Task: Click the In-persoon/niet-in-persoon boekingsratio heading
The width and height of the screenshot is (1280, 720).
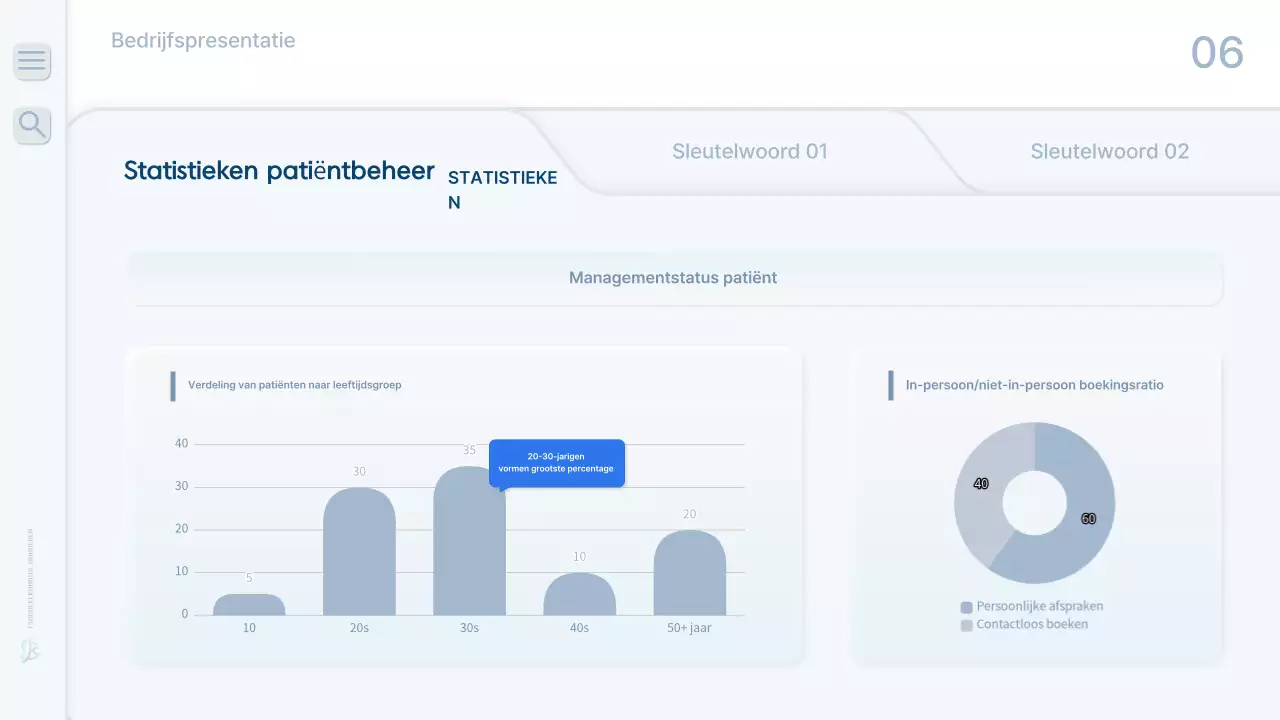Action: coord(1034,385)
